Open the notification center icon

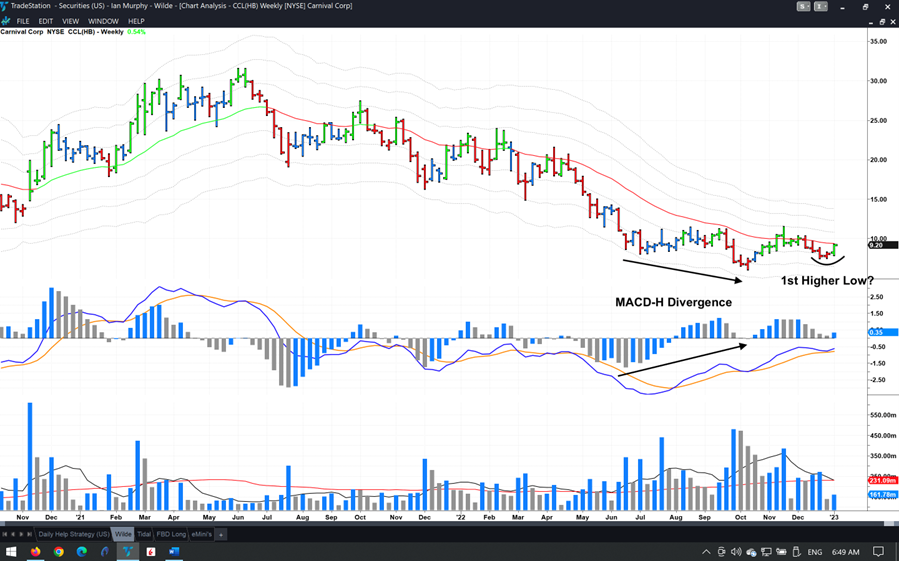[878, 552]
